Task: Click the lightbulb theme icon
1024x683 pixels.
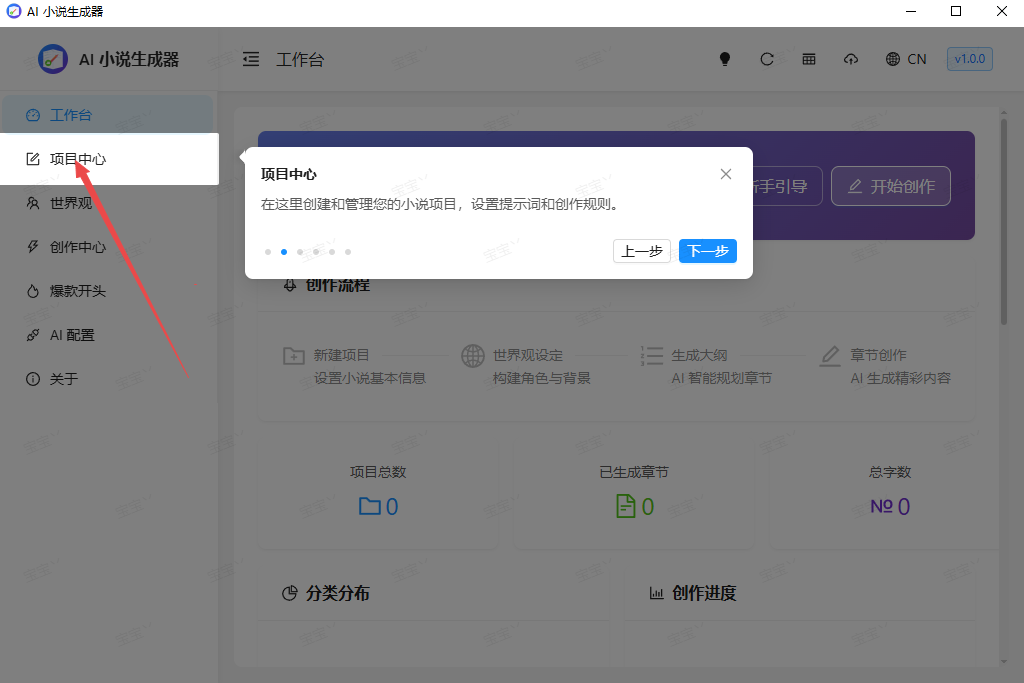Action: [x=725, y=59]
